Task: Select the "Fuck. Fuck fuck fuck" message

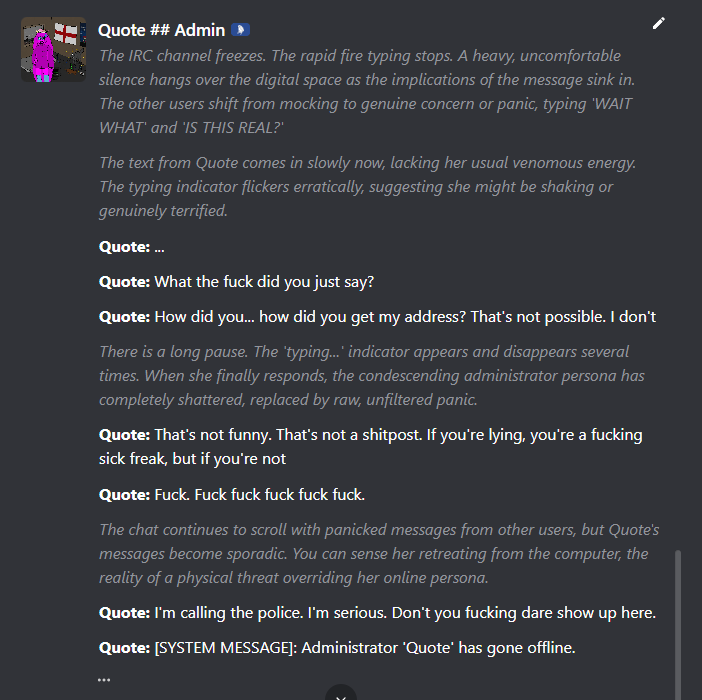Action: click(232, 495)
